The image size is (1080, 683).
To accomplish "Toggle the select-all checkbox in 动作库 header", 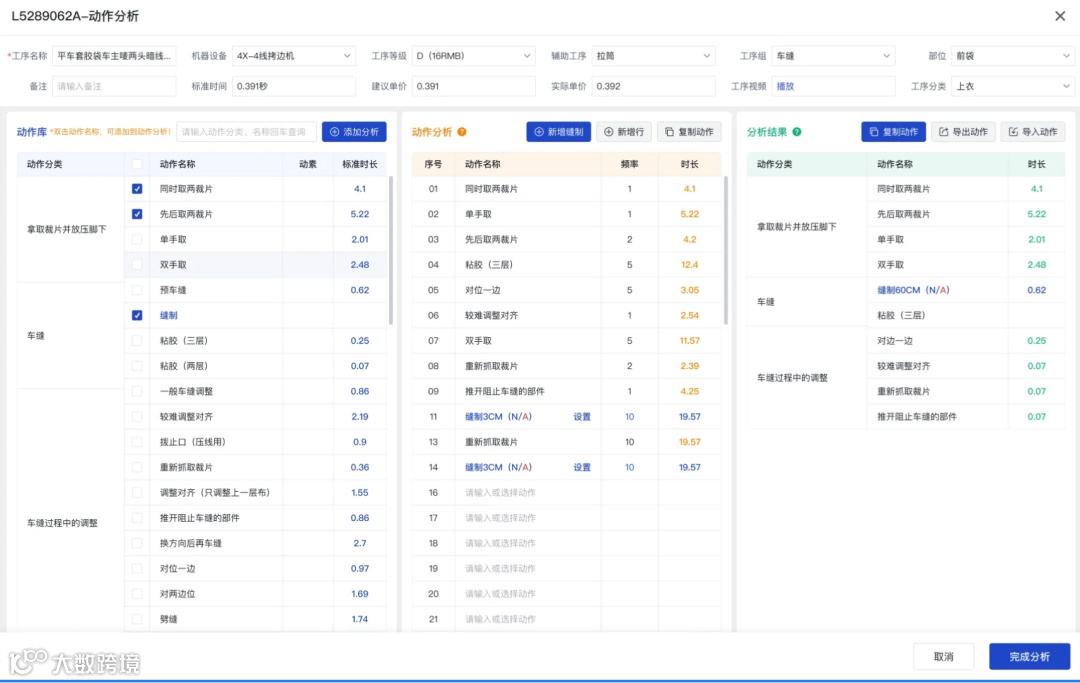I will (137, 164).
